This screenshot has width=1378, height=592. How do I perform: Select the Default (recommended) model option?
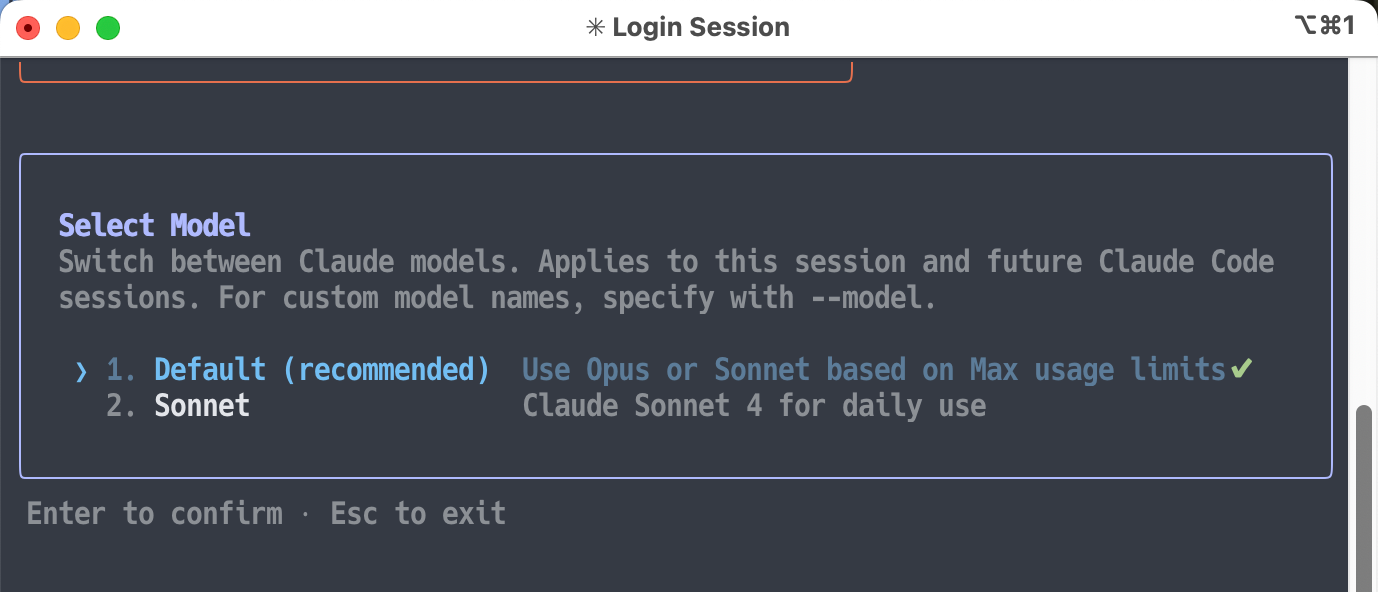click(x=321, y=370)
